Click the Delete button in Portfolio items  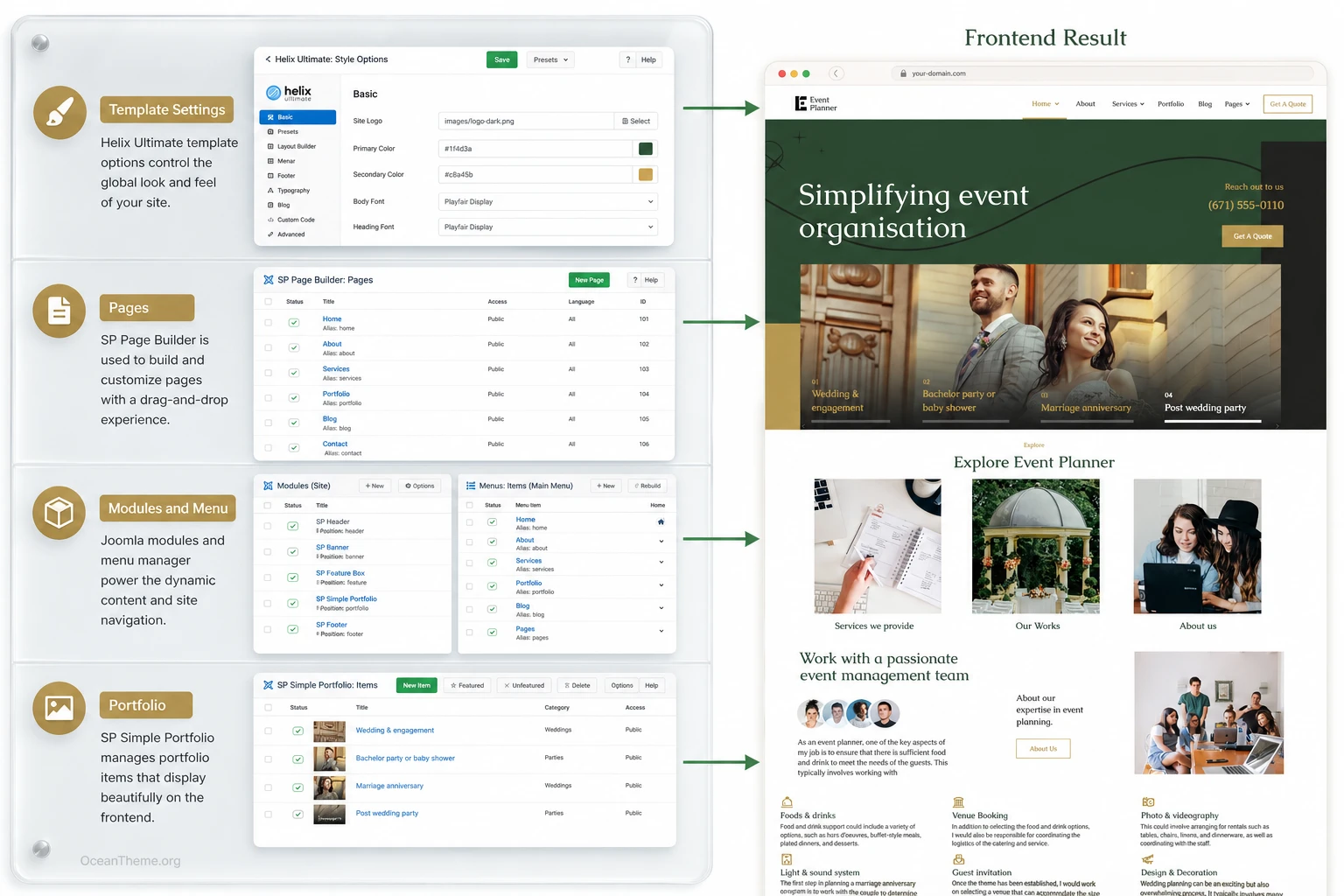point(577,685)
